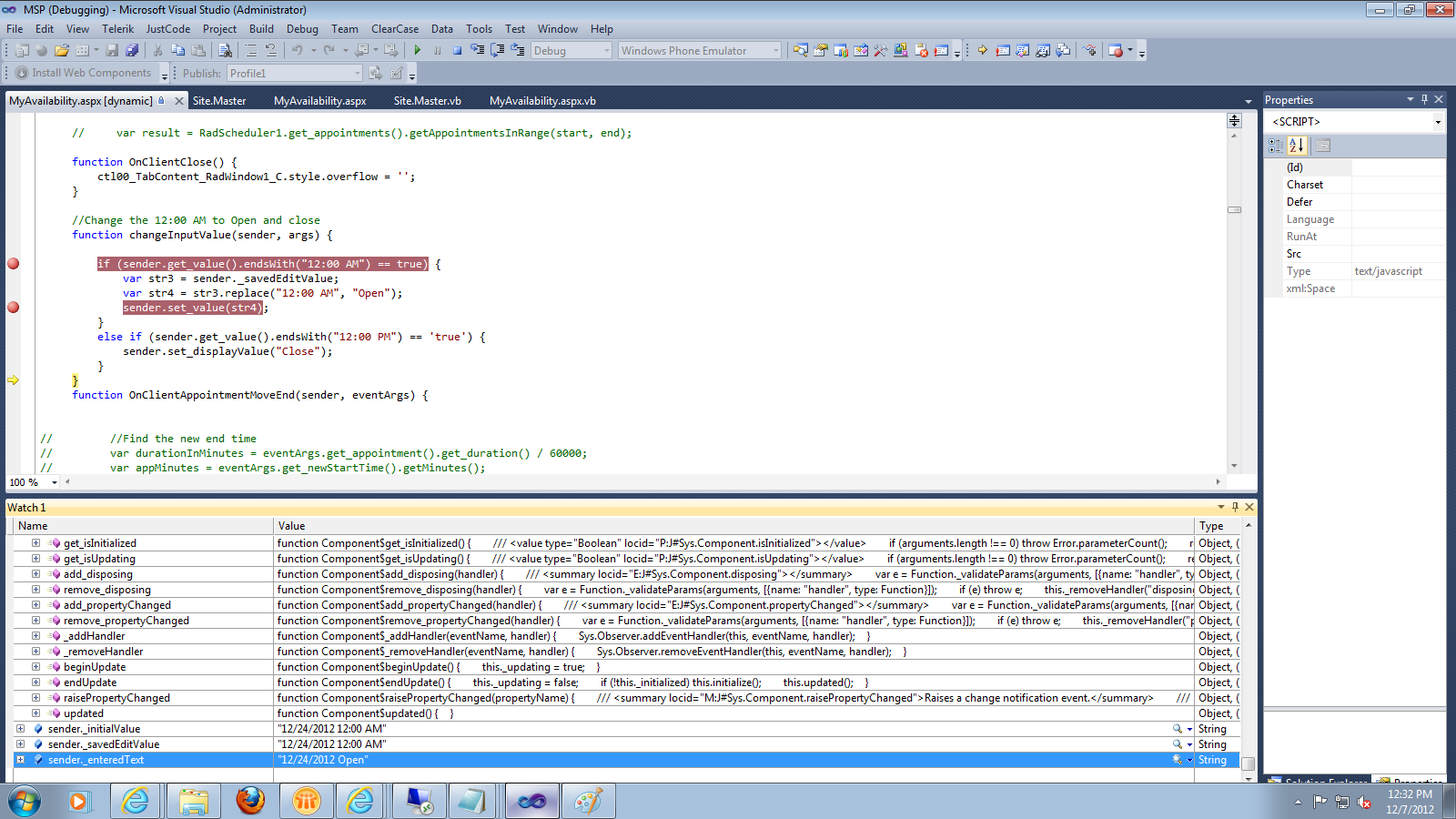
Task: Sort properties alphabetically with A-Z button
Action: click(1297, 146)
